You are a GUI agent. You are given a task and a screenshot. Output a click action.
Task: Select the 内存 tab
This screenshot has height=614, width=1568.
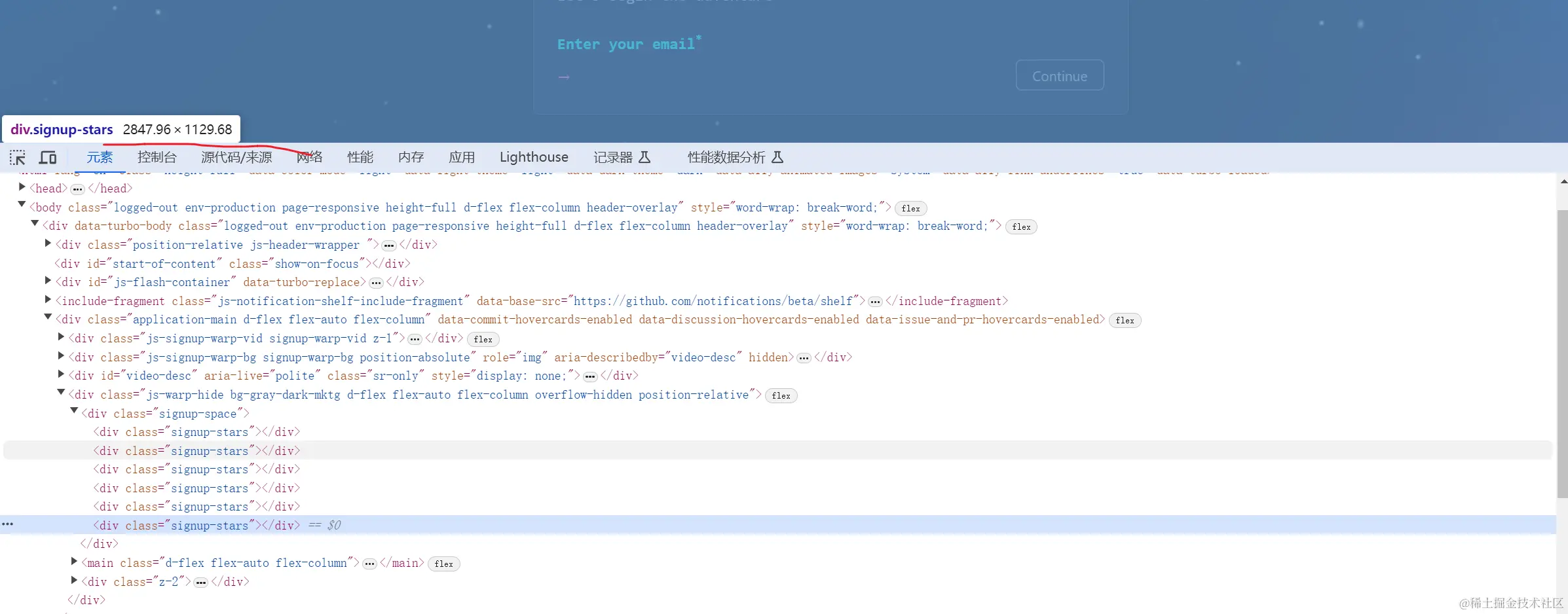[x=411, y=157]
